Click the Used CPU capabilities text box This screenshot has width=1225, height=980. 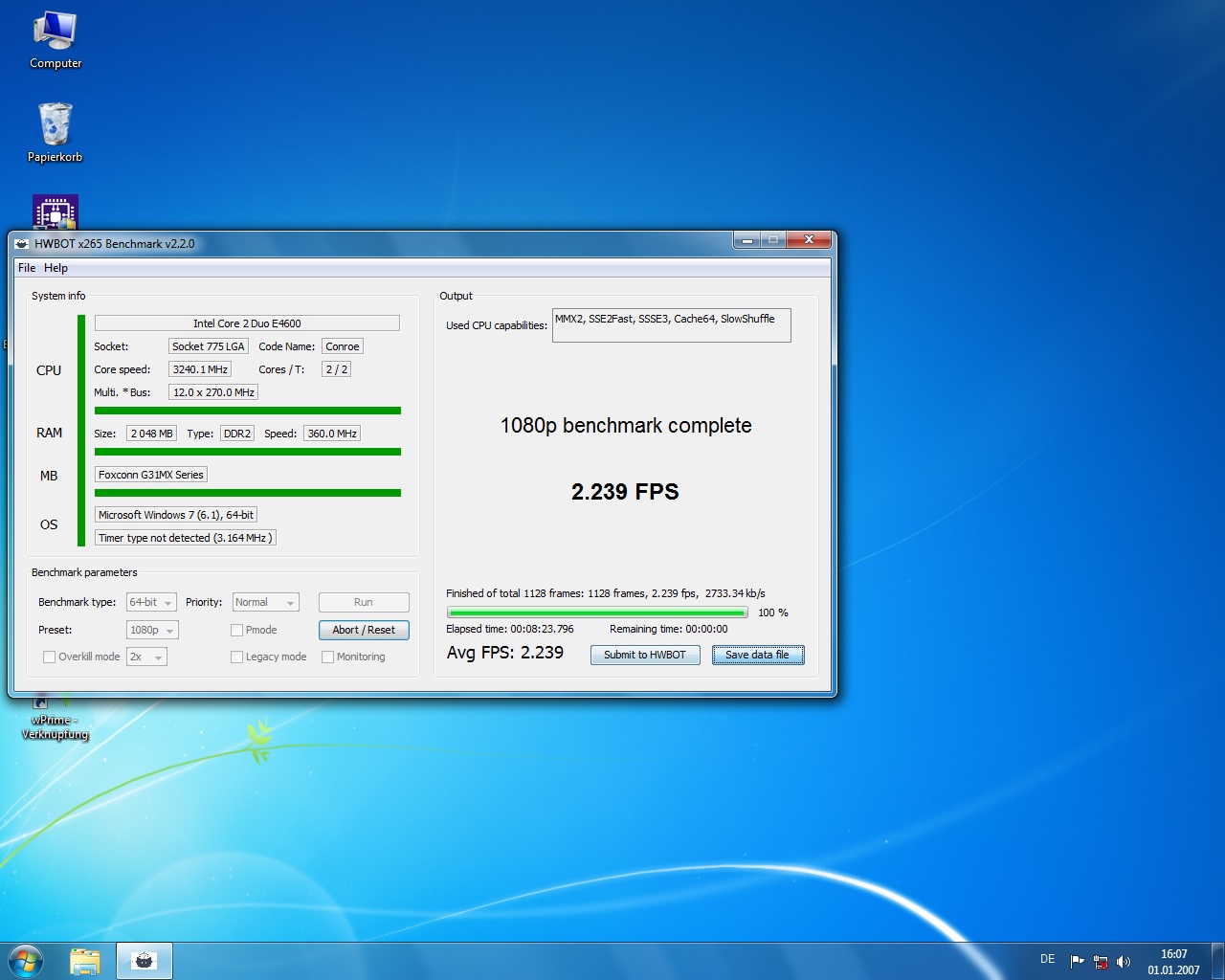(672, 325)
